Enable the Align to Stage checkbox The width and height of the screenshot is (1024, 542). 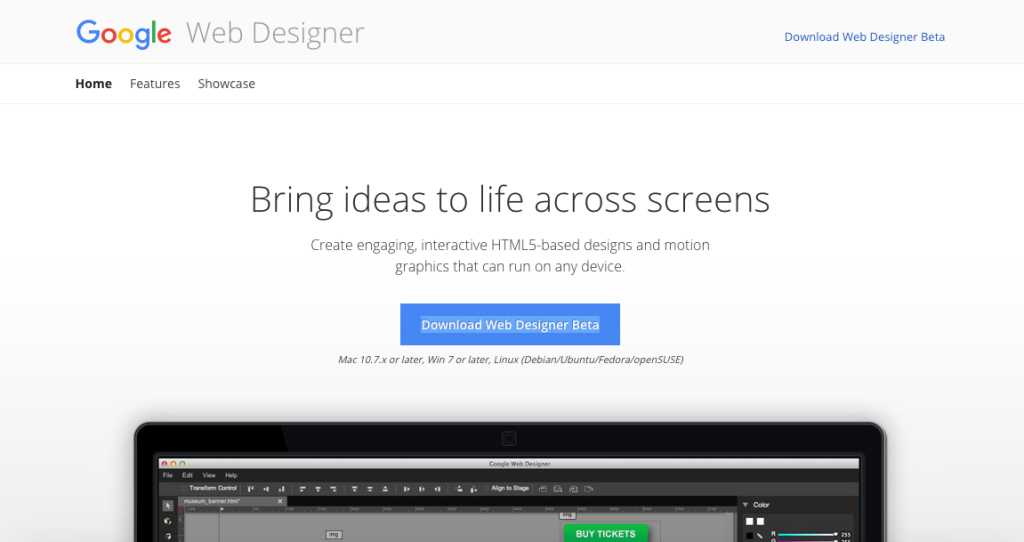(486, 488)
